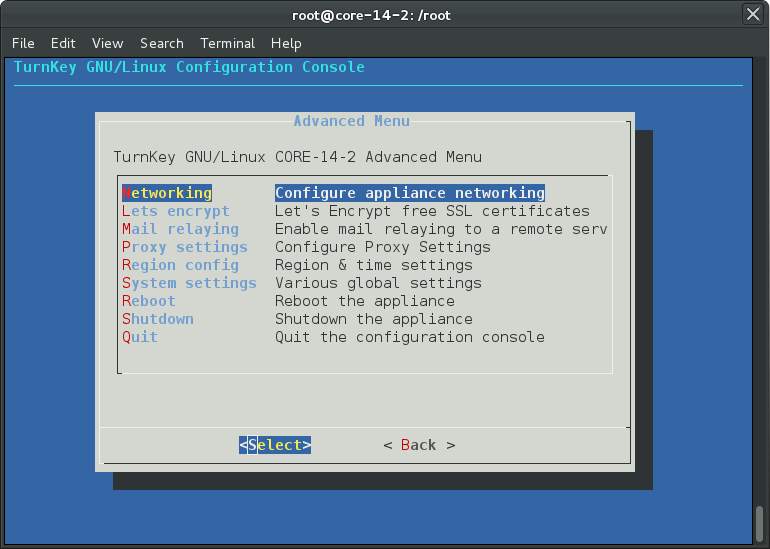Click the terminal vertical scrollbar thumb
Image resolution: width=770 pixels, height=549 pixels.
tap(759, 523)
